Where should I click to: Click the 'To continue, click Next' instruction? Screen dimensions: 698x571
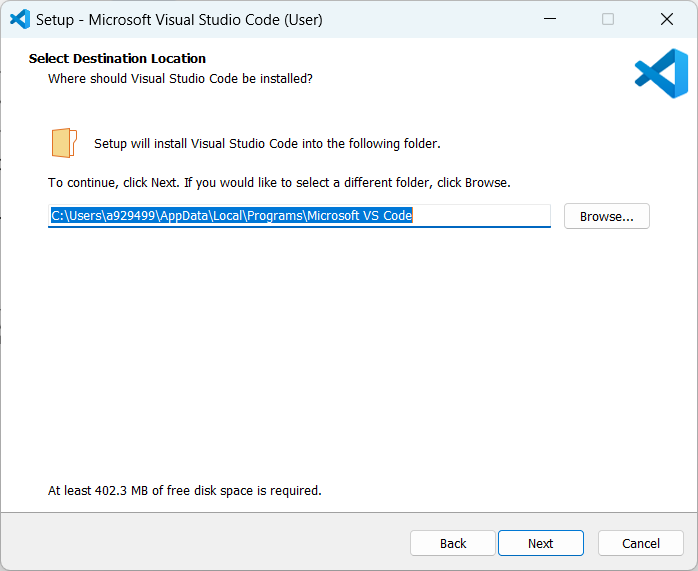279,183
